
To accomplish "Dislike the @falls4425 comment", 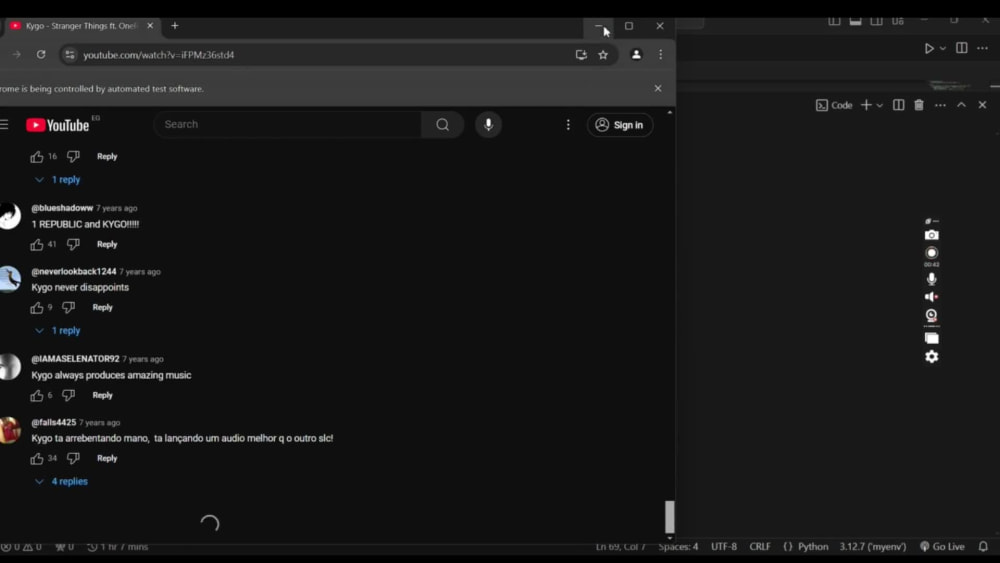I will (x=73, y=458).
